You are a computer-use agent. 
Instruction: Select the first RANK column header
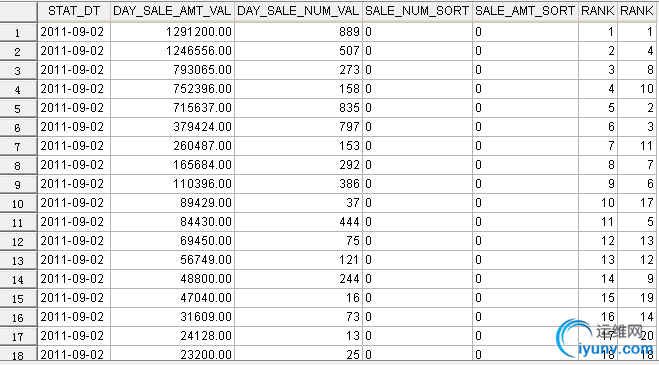[x=598, y=11]
